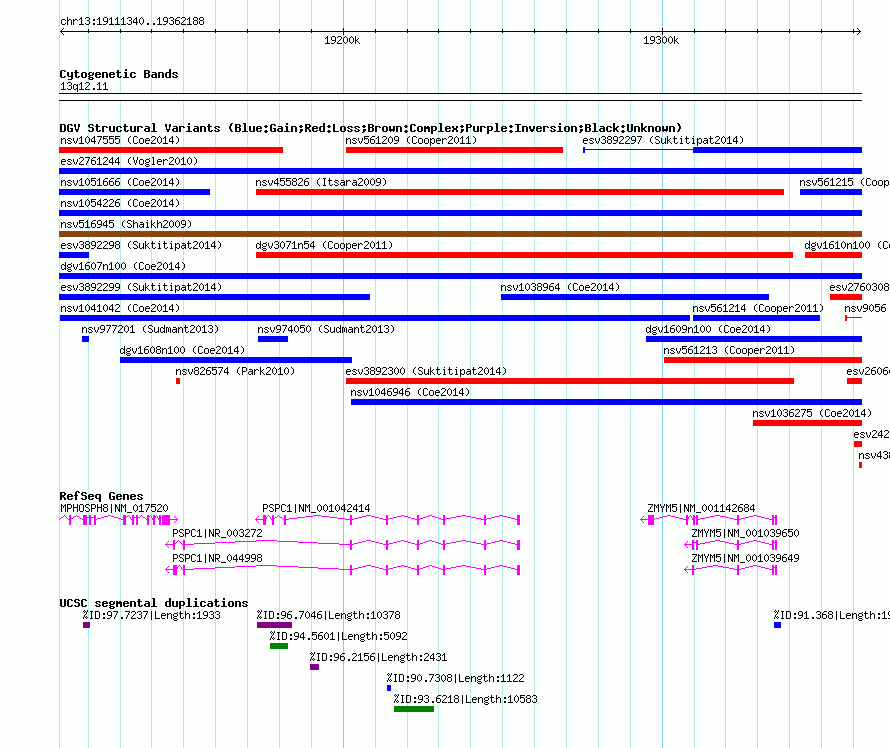Select the blue nsv1046946 (Coe2014) bar
This screenshot has width=890, height=748.
click(x=606, y=402)
